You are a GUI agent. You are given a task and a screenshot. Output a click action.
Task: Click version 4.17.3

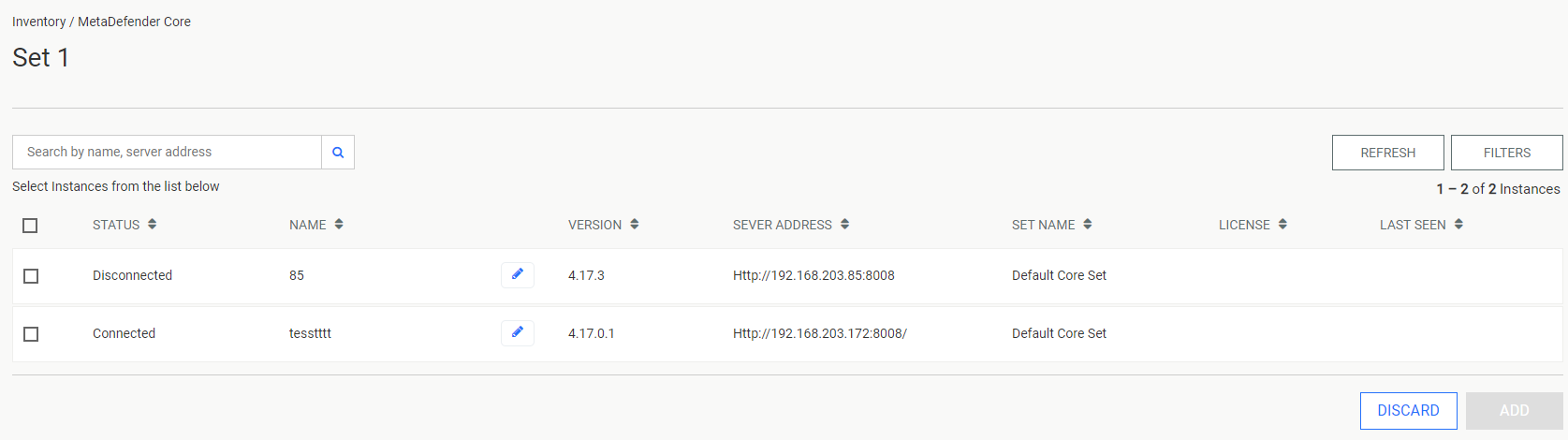(586, 275)
